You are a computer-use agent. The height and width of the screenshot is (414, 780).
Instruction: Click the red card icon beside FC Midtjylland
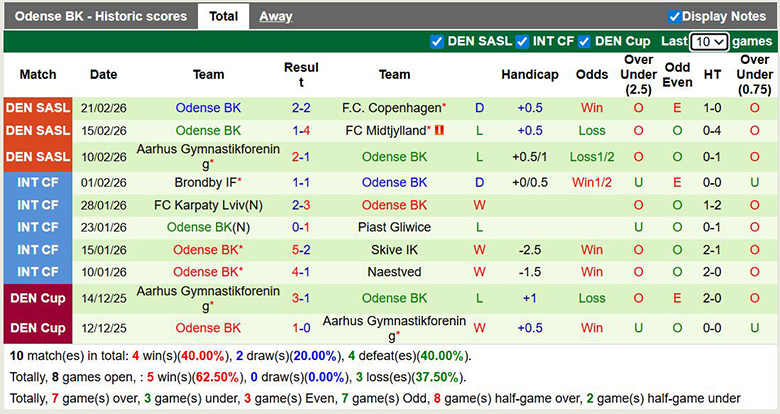[x=438, y=131]
